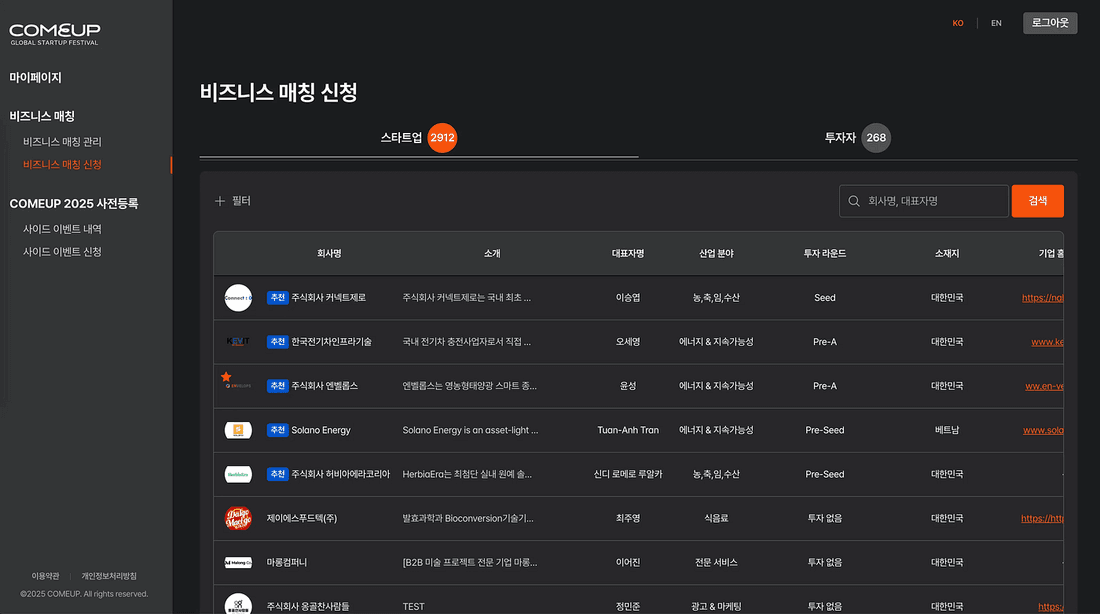
Task: Click the 식음료 industry cell
Action: click(x=716, y=519)
